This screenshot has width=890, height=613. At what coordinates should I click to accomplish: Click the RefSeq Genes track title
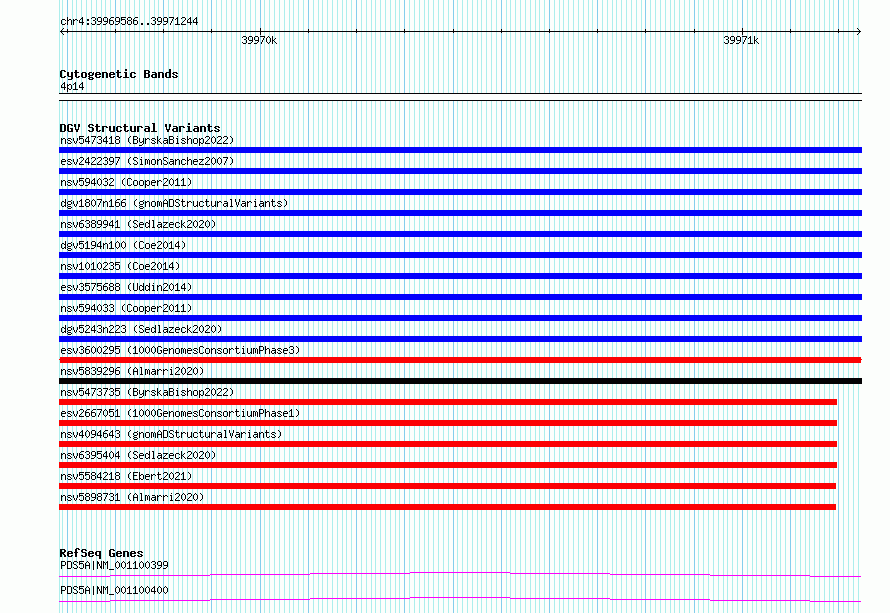click(x=101, y=553)
